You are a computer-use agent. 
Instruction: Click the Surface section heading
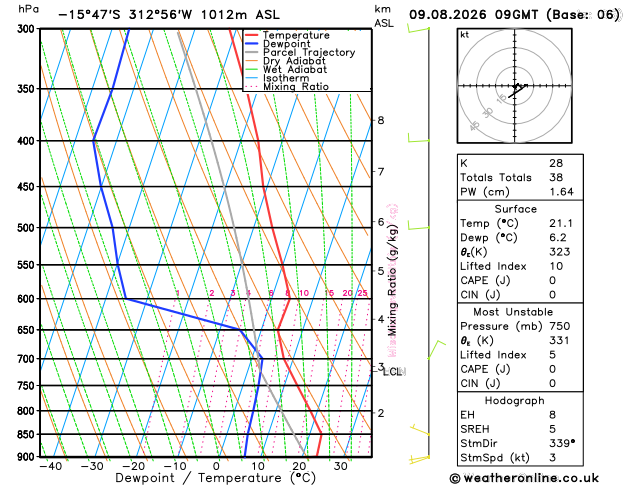pos(515,209)
